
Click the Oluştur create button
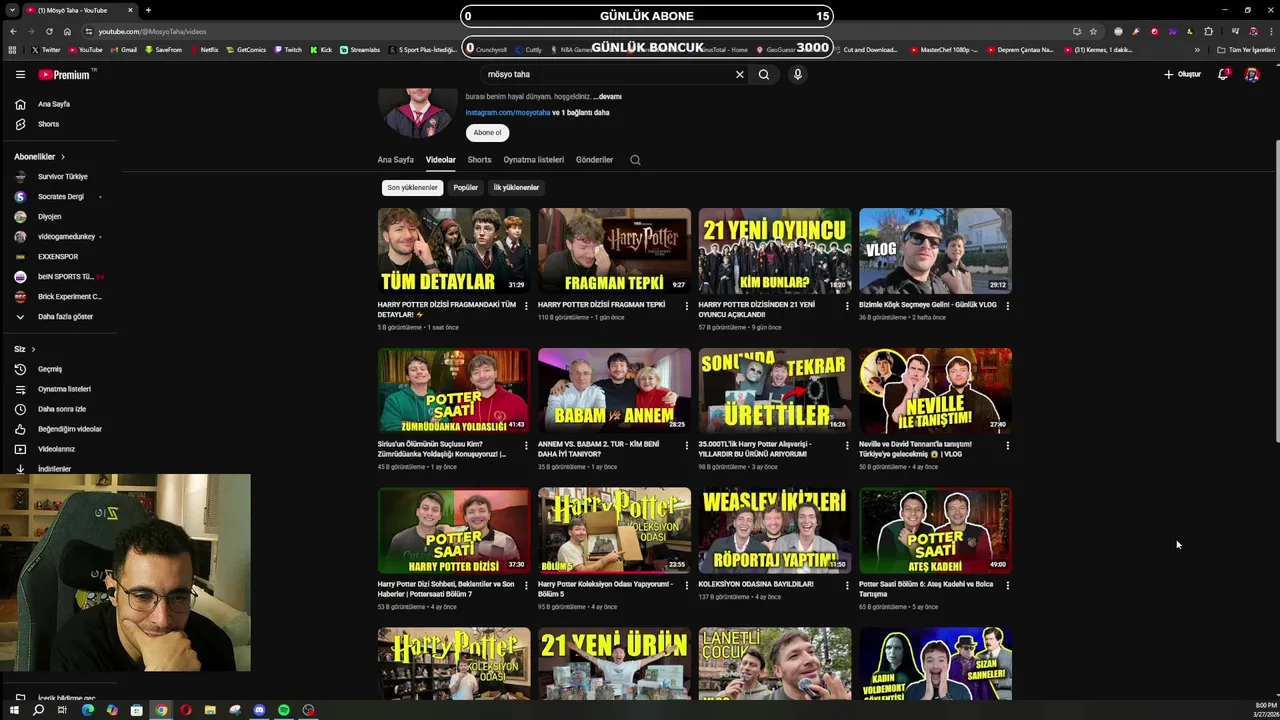(x=1182, y=74)
